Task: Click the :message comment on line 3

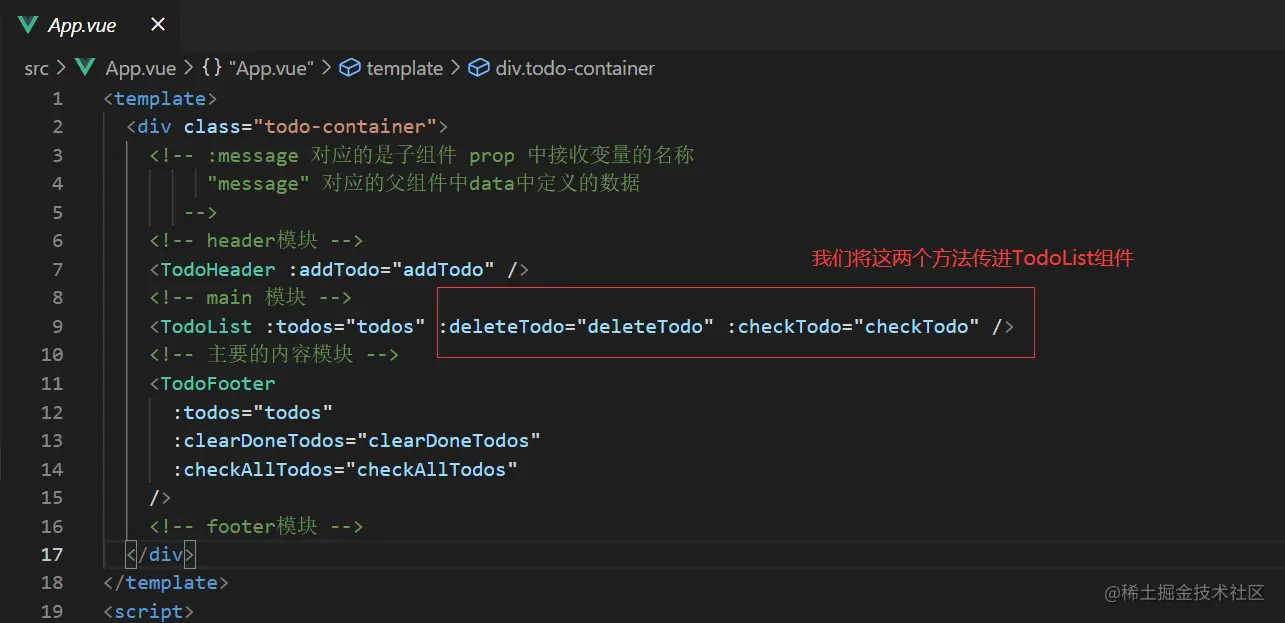Action: point(422,155)
